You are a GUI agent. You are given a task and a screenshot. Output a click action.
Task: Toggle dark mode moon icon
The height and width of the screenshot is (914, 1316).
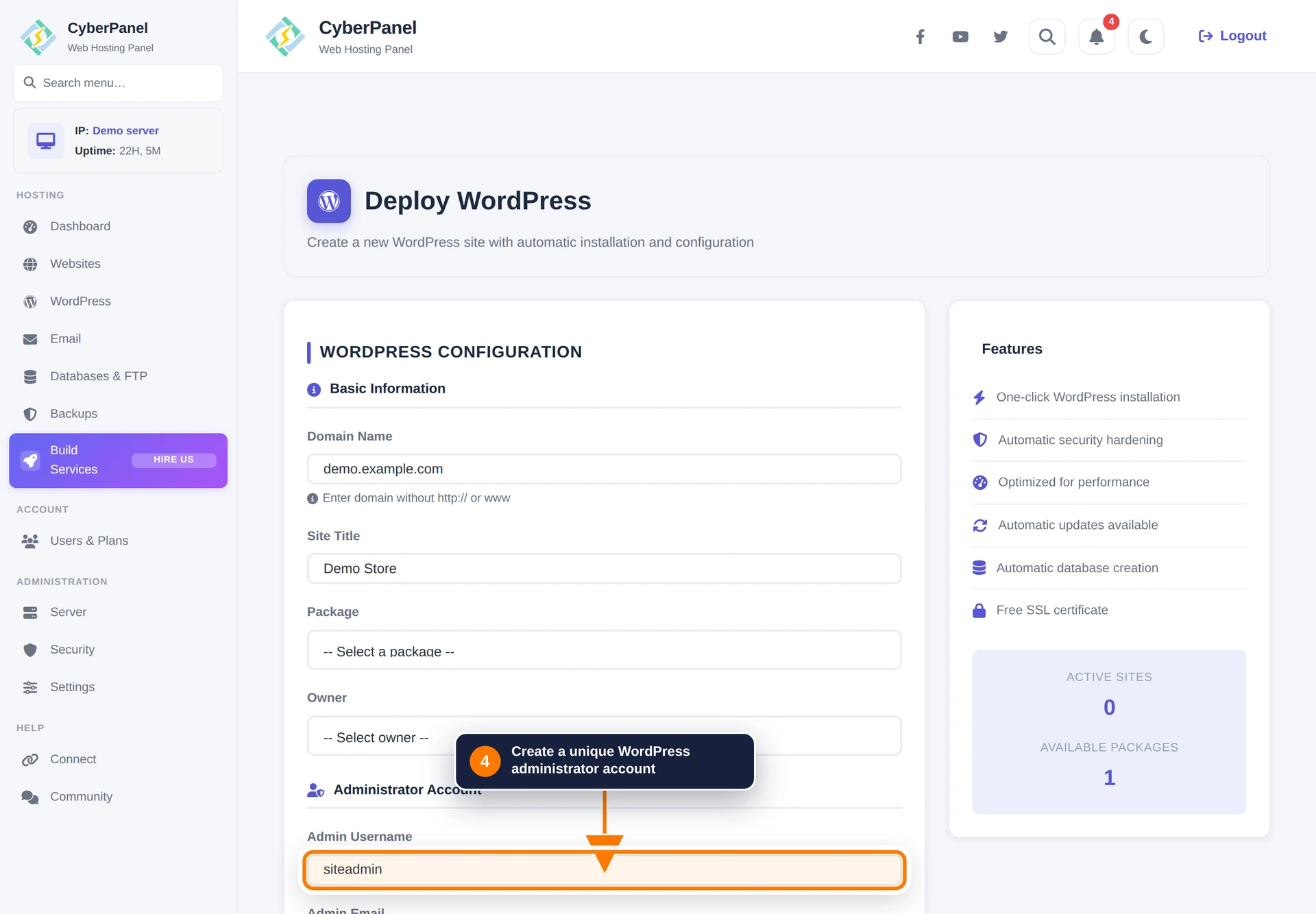pyautogui.click(x=1146, y=36)
